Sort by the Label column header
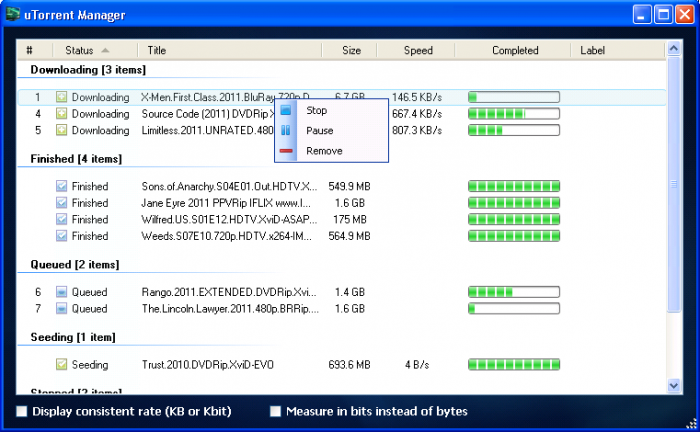The image size is (700, 432). pyautogui.click(x=618, y=50)
